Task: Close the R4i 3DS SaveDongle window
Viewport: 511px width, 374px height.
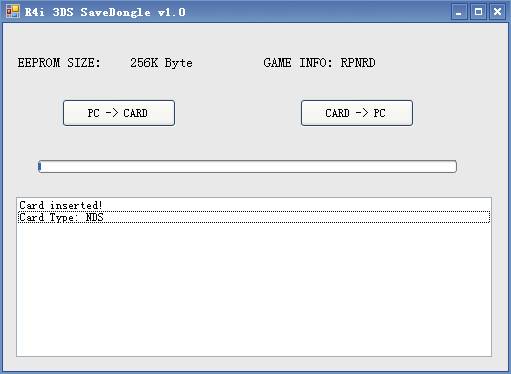Action: pos(498,12)
